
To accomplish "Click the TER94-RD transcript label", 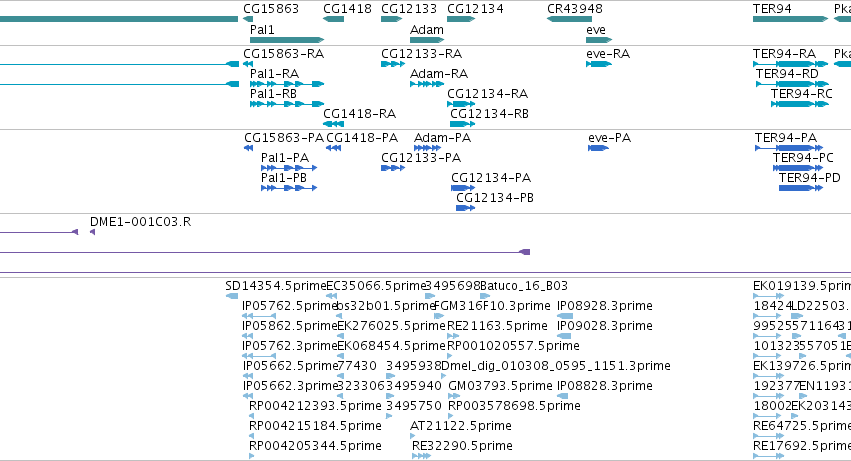I will [x=787, y=74].
